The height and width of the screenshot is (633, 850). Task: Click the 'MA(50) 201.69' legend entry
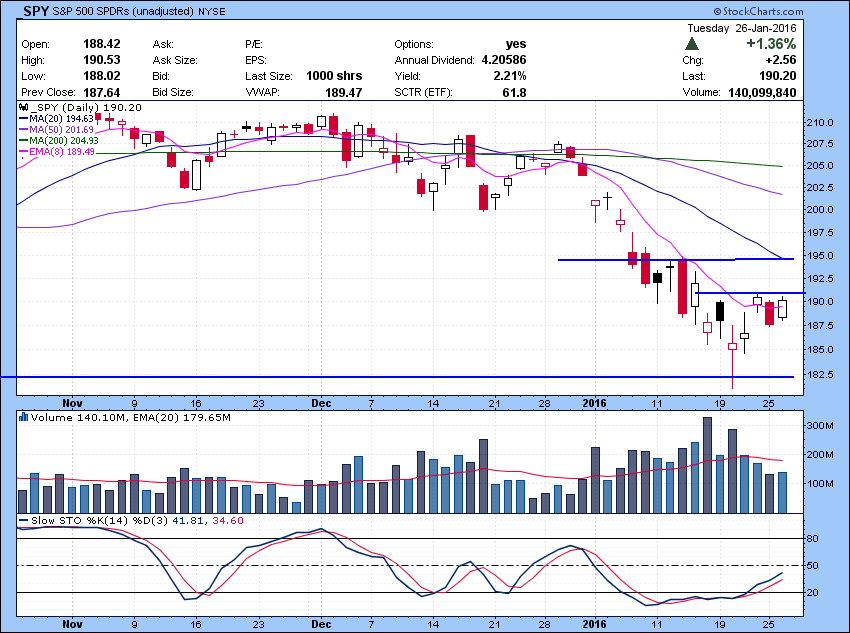coord(61,130)
